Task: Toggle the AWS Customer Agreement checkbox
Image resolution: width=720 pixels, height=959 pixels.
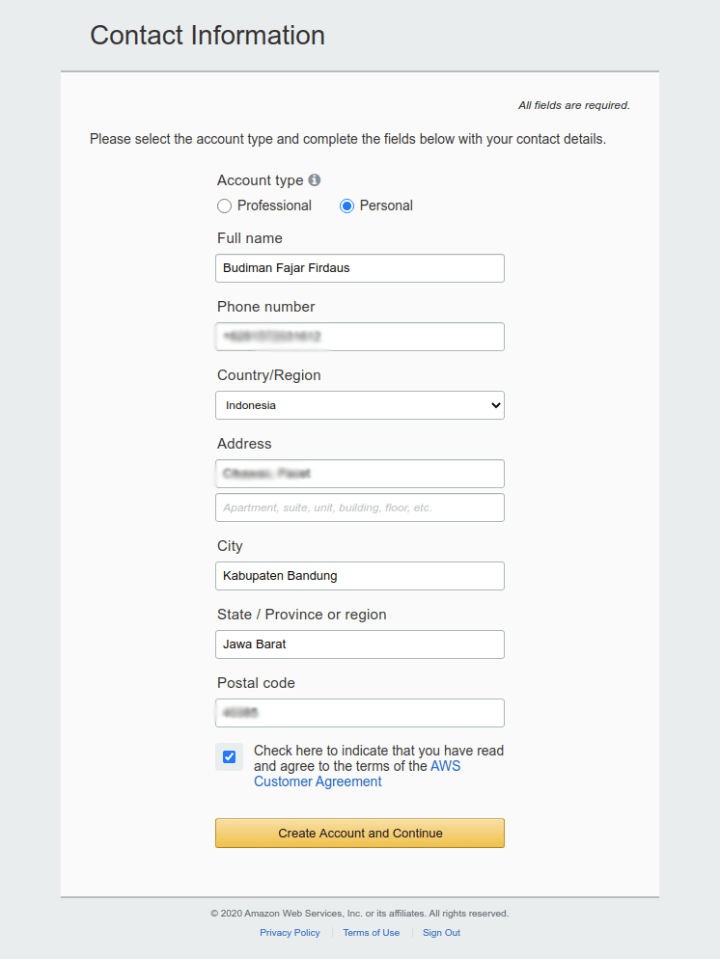Action: [x=229, y=757]
